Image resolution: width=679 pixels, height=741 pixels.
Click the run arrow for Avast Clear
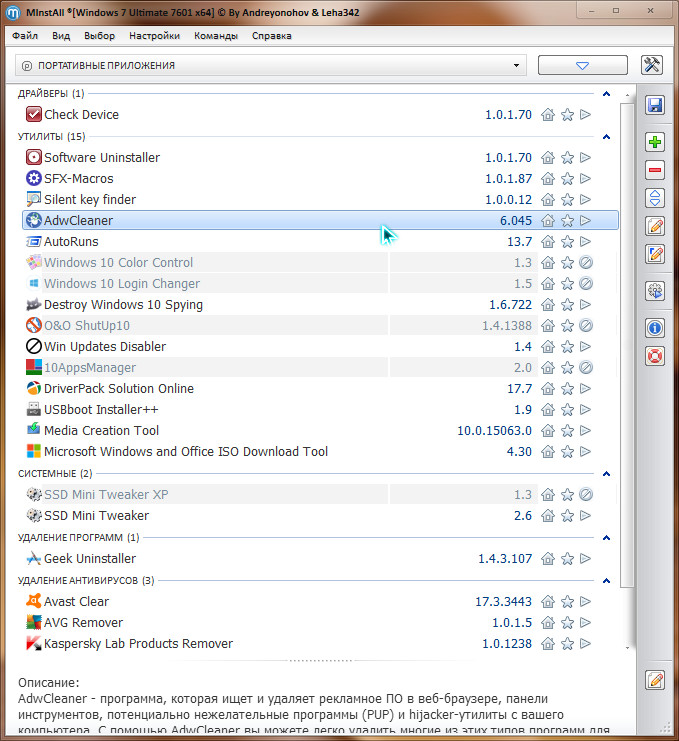585,602
